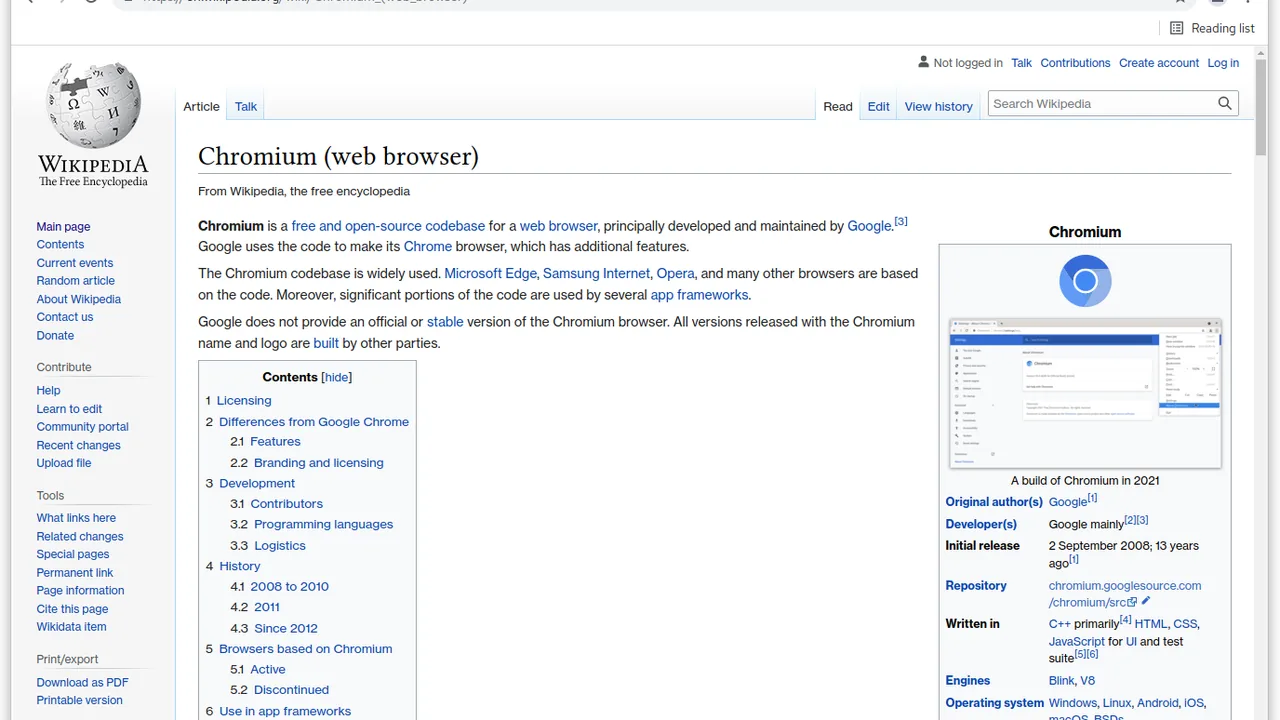The image size is (1280, 720).
Task: Open the Talk tab
Action: (x=246, y=106)
